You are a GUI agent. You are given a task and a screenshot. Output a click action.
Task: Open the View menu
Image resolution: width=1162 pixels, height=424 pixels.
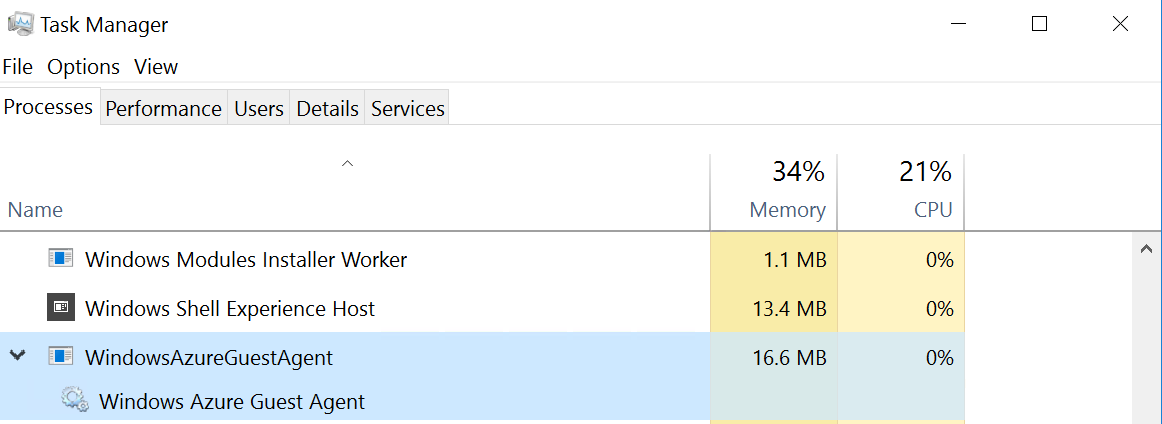[x=156, y=67]
